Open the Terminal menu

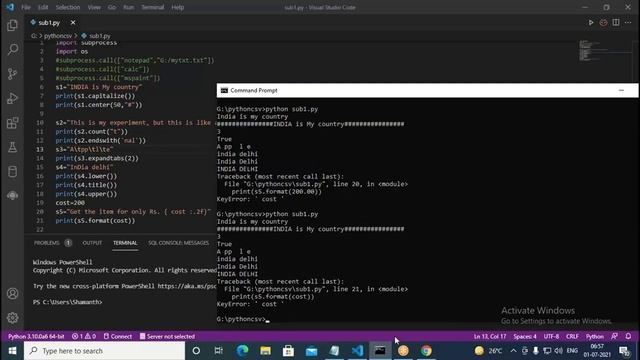(x=153, y=7)
